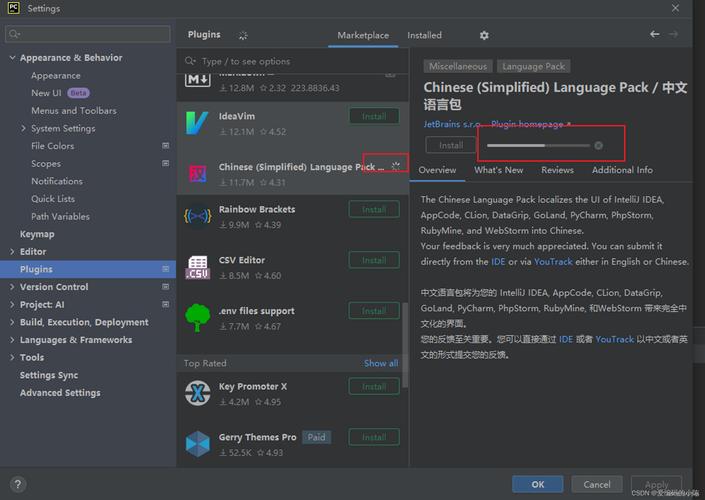Install the Rainbow Brackets plugin
The image size is (705, 500).
[374, 210]
